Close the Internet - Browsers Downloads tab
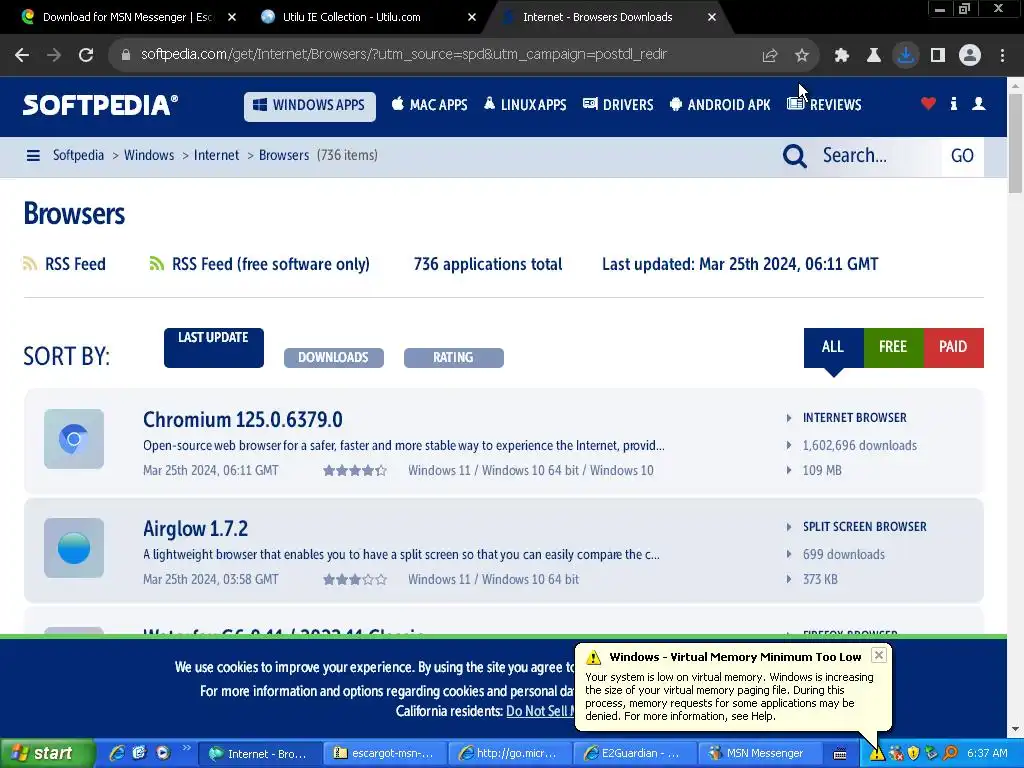Image resolution: width=1024 pixels, height=768 pixels. (x=712, y=17)
